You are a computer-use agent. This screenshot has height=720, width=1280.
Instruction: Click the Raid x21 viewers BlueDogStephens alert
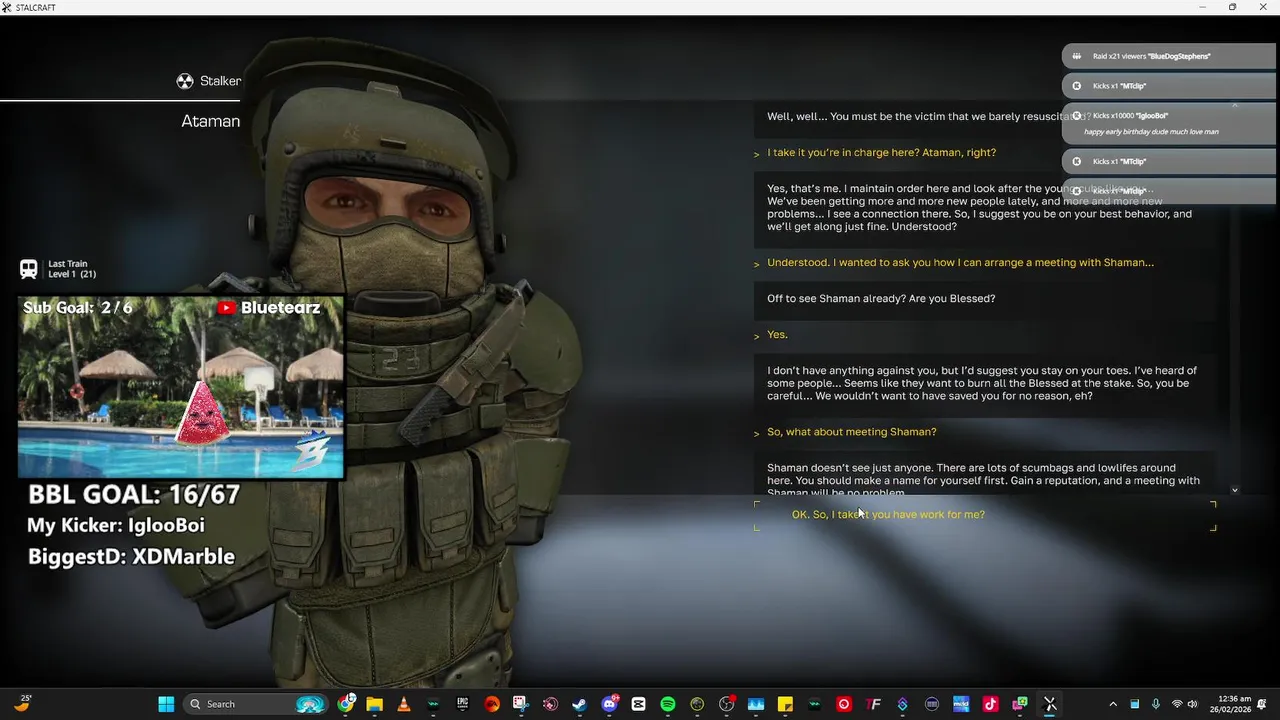coord(1168,56)
